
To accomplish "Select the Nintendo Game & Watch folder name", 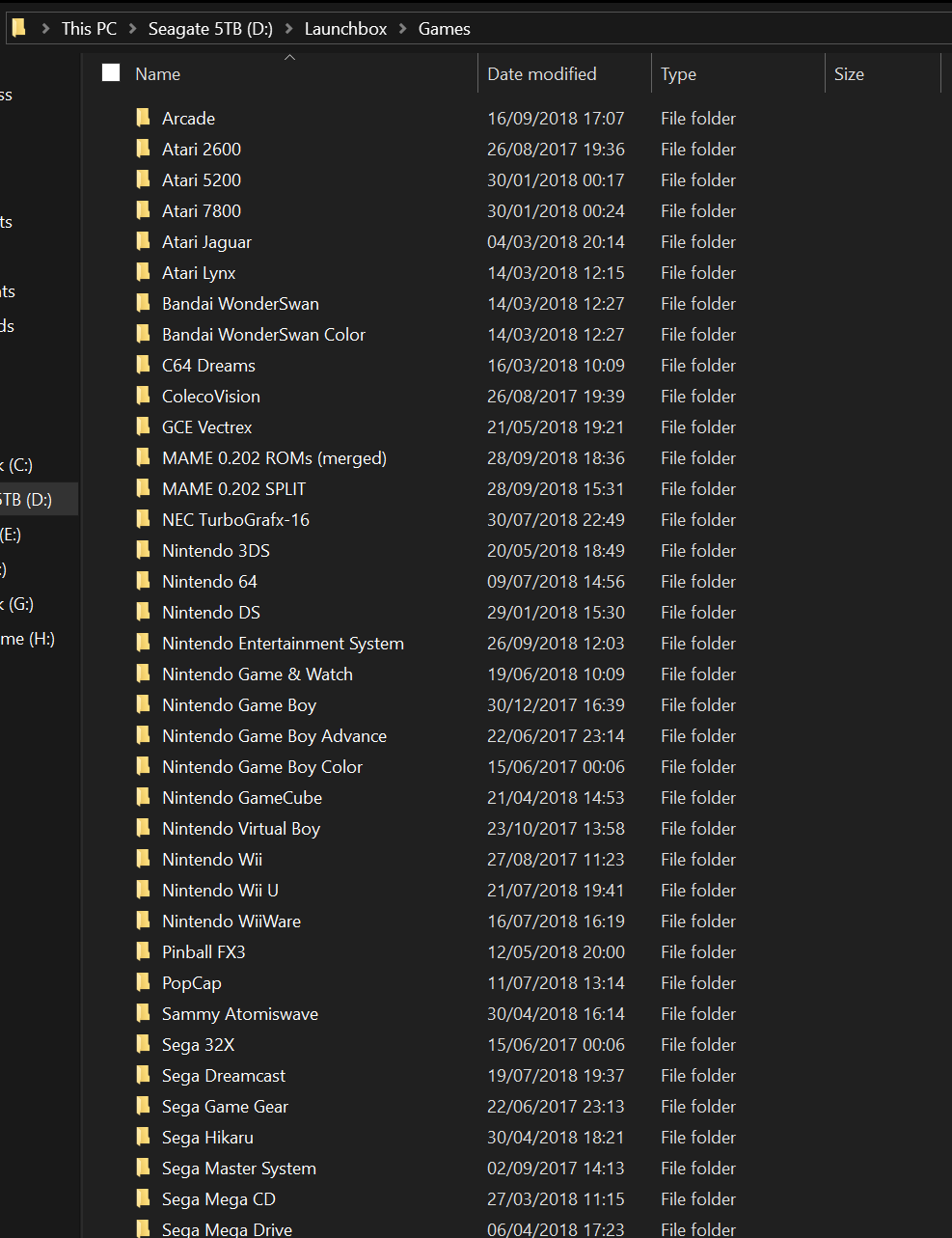I will coord(258,674).
